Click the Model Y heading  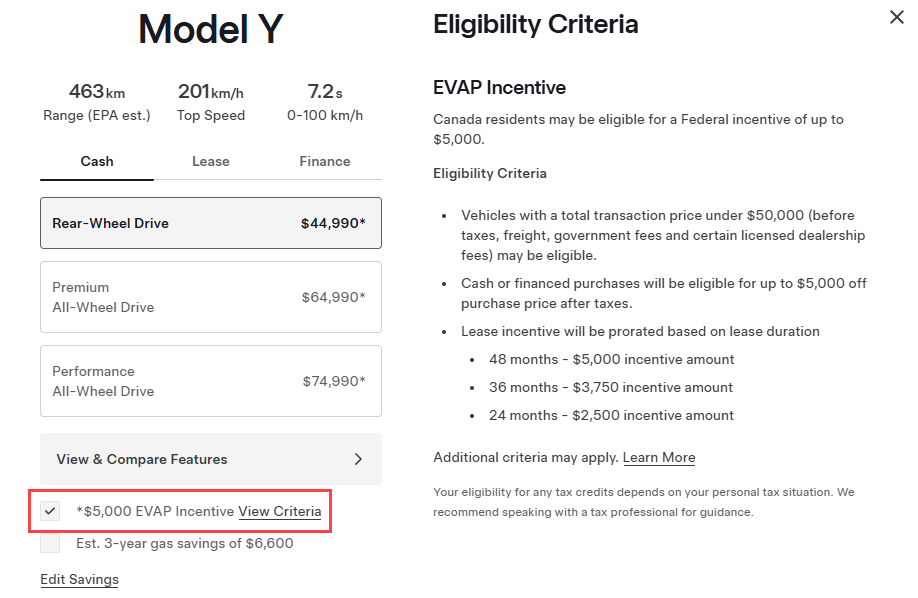click(x=211, y=29)
